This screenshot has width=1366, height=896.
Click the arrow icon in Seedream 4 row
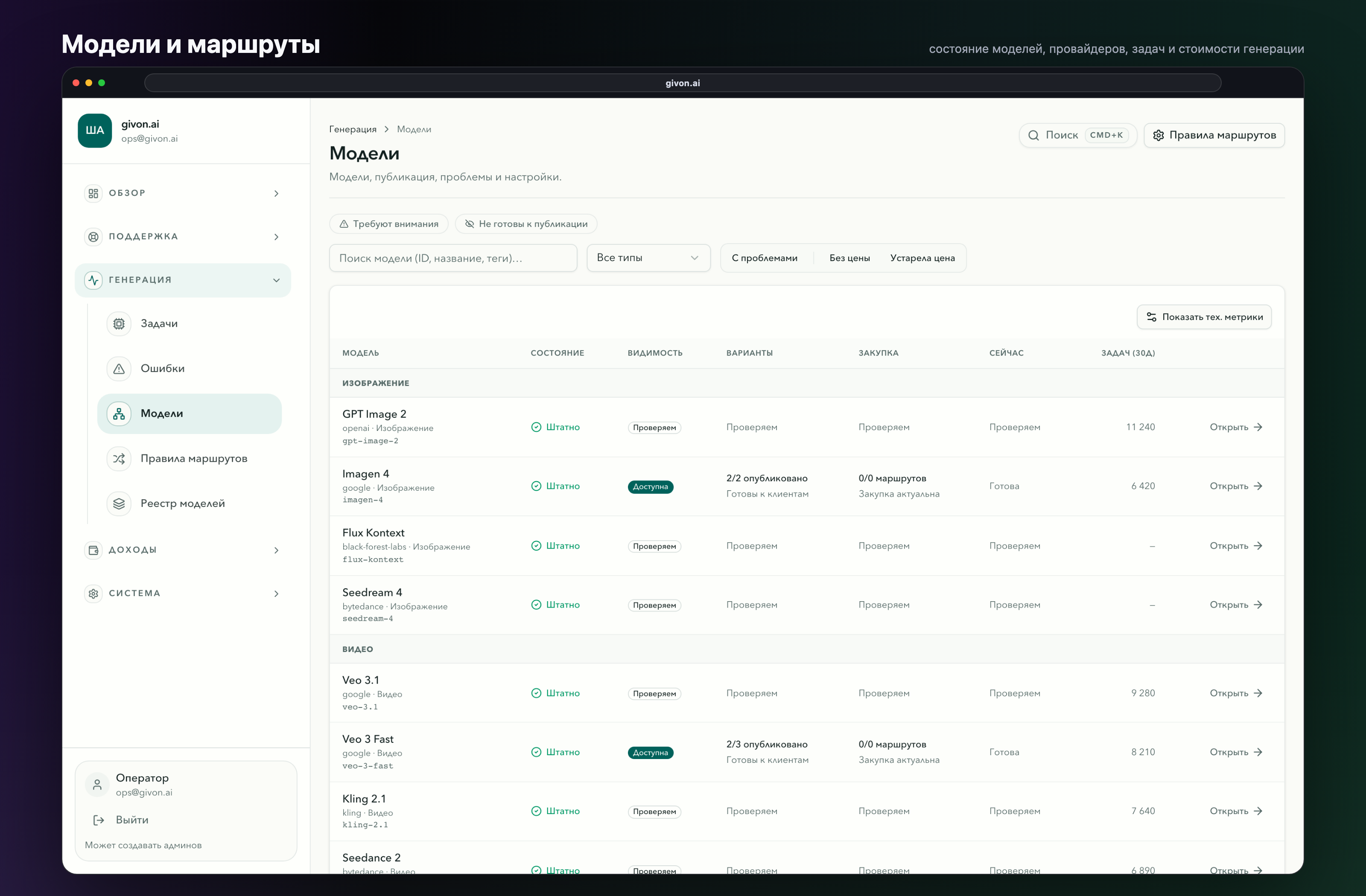tap(1258, 605)
